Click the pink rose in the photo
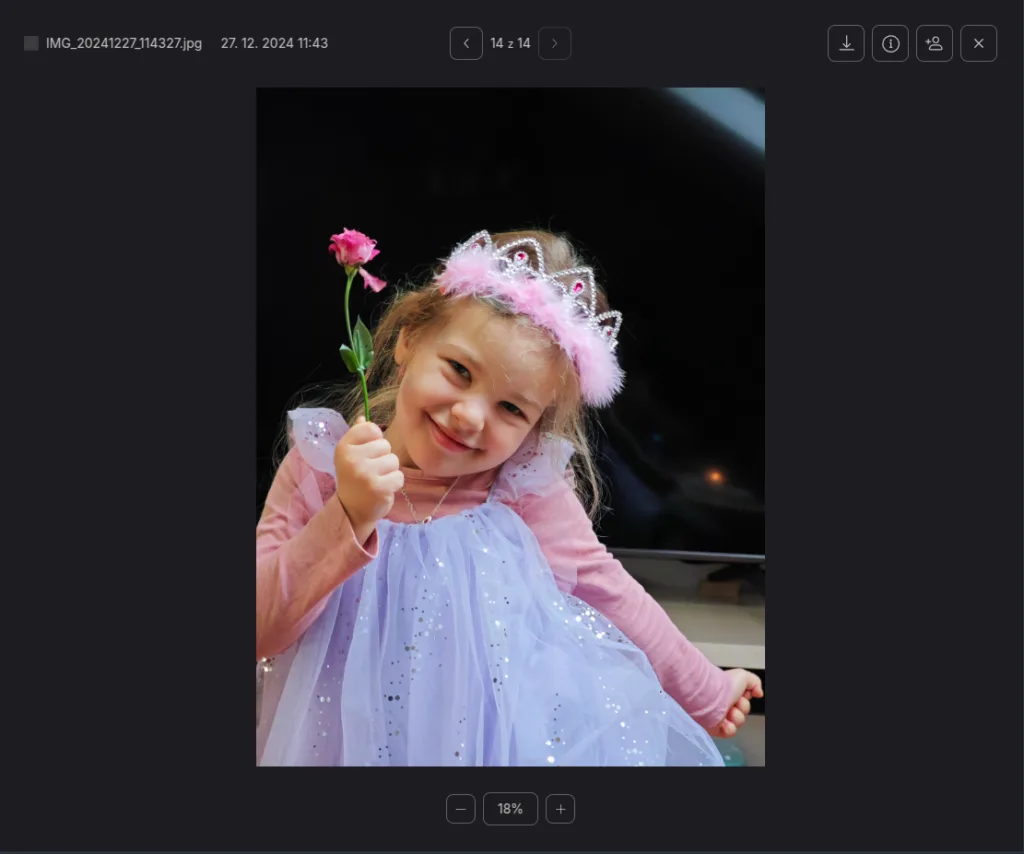 pyautogui.click(x=353, y=248)
